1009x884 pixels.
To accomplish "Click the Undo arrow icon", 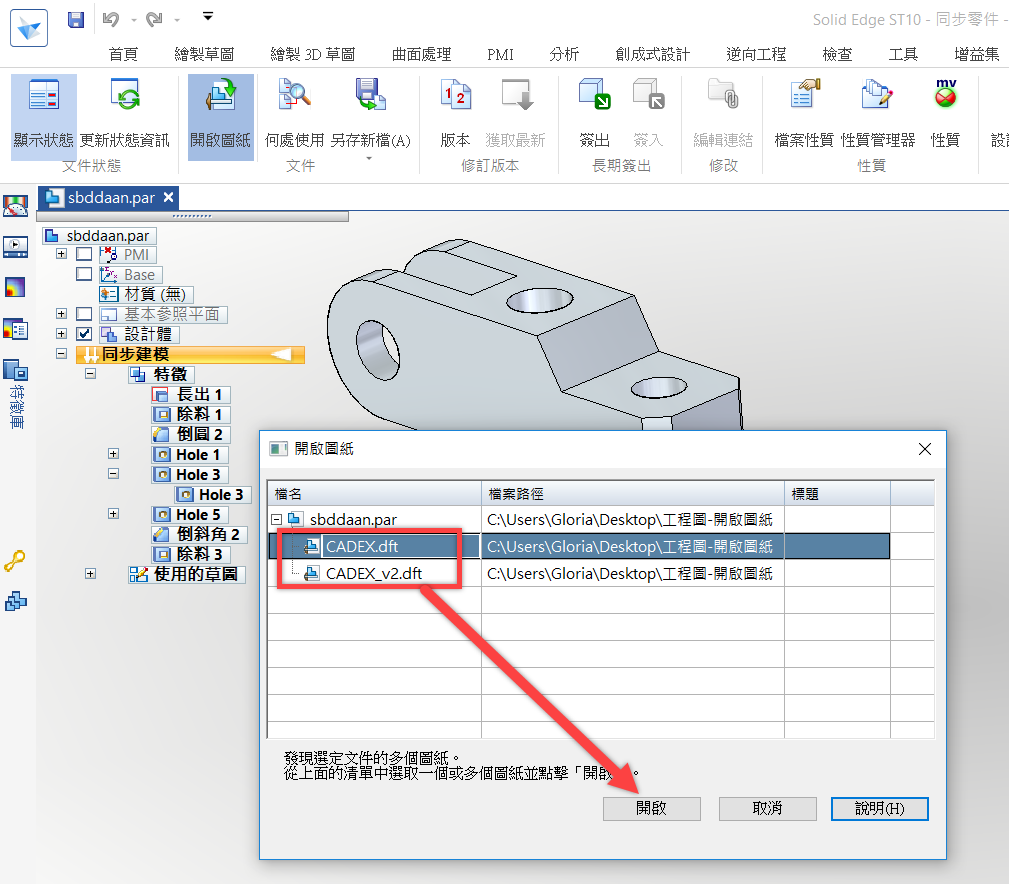I will [111, 20].
